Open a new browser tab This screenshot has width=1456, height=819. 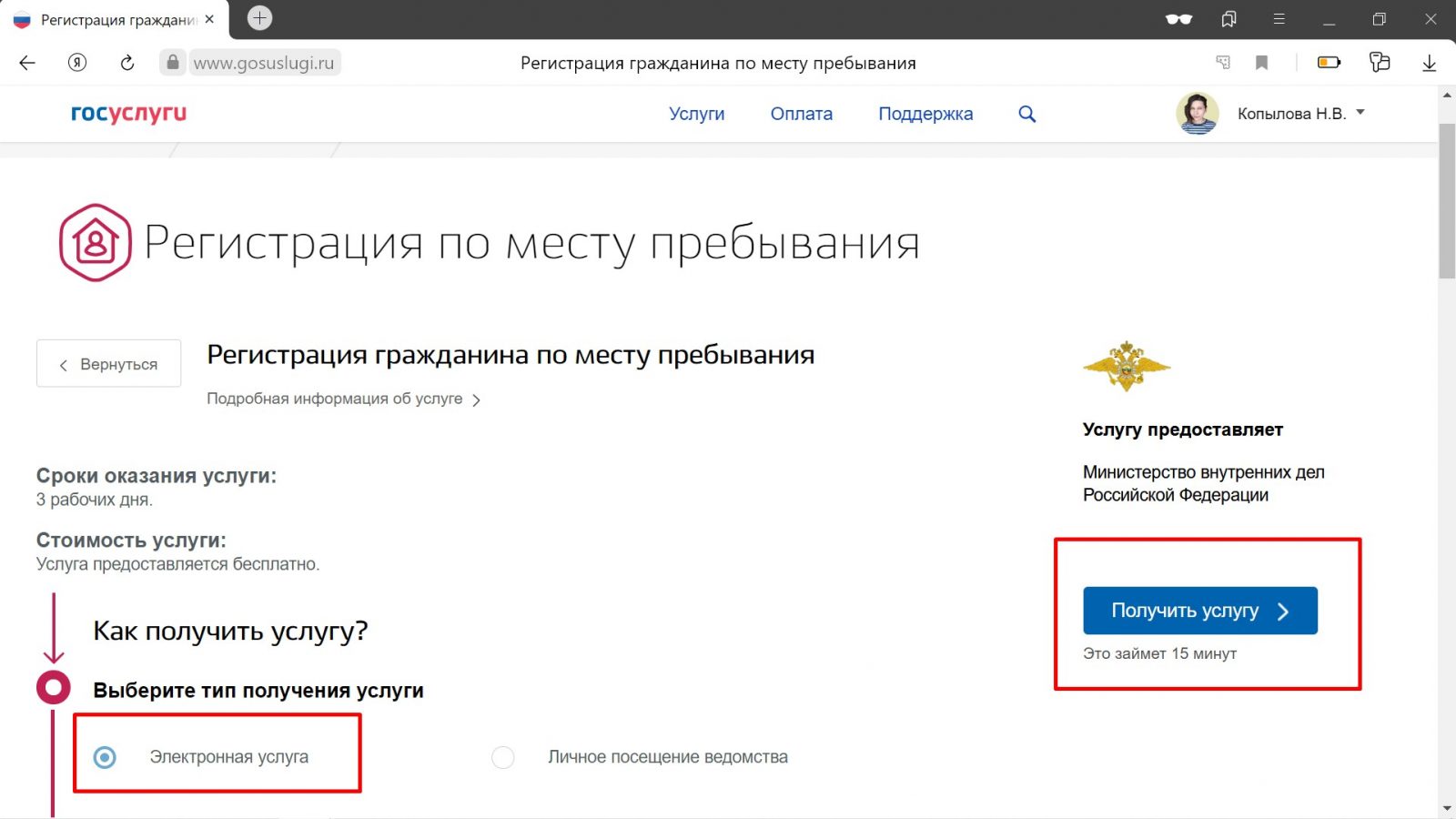[x=259, y=18]
